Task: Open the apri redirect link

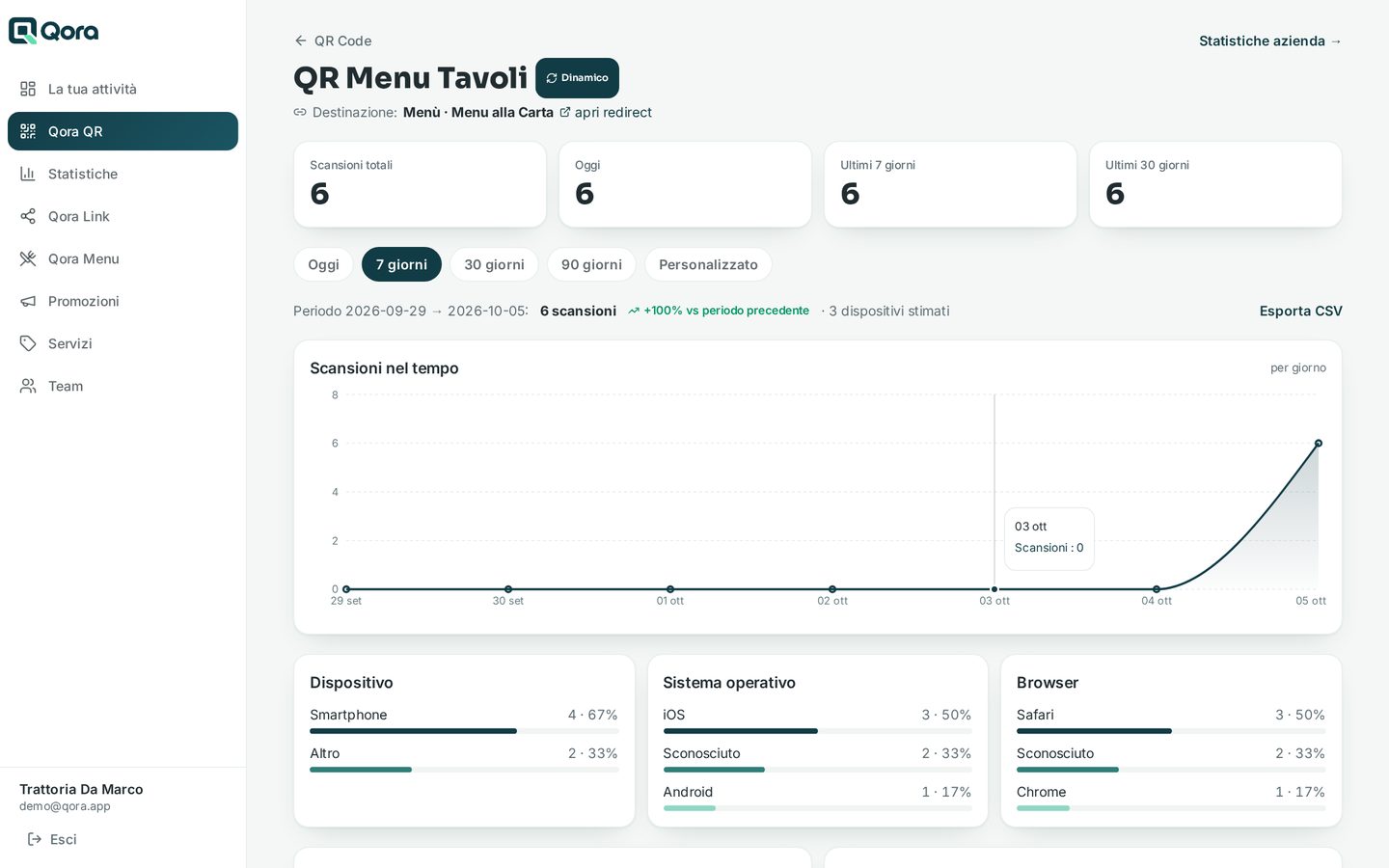Action: (606, 112)
